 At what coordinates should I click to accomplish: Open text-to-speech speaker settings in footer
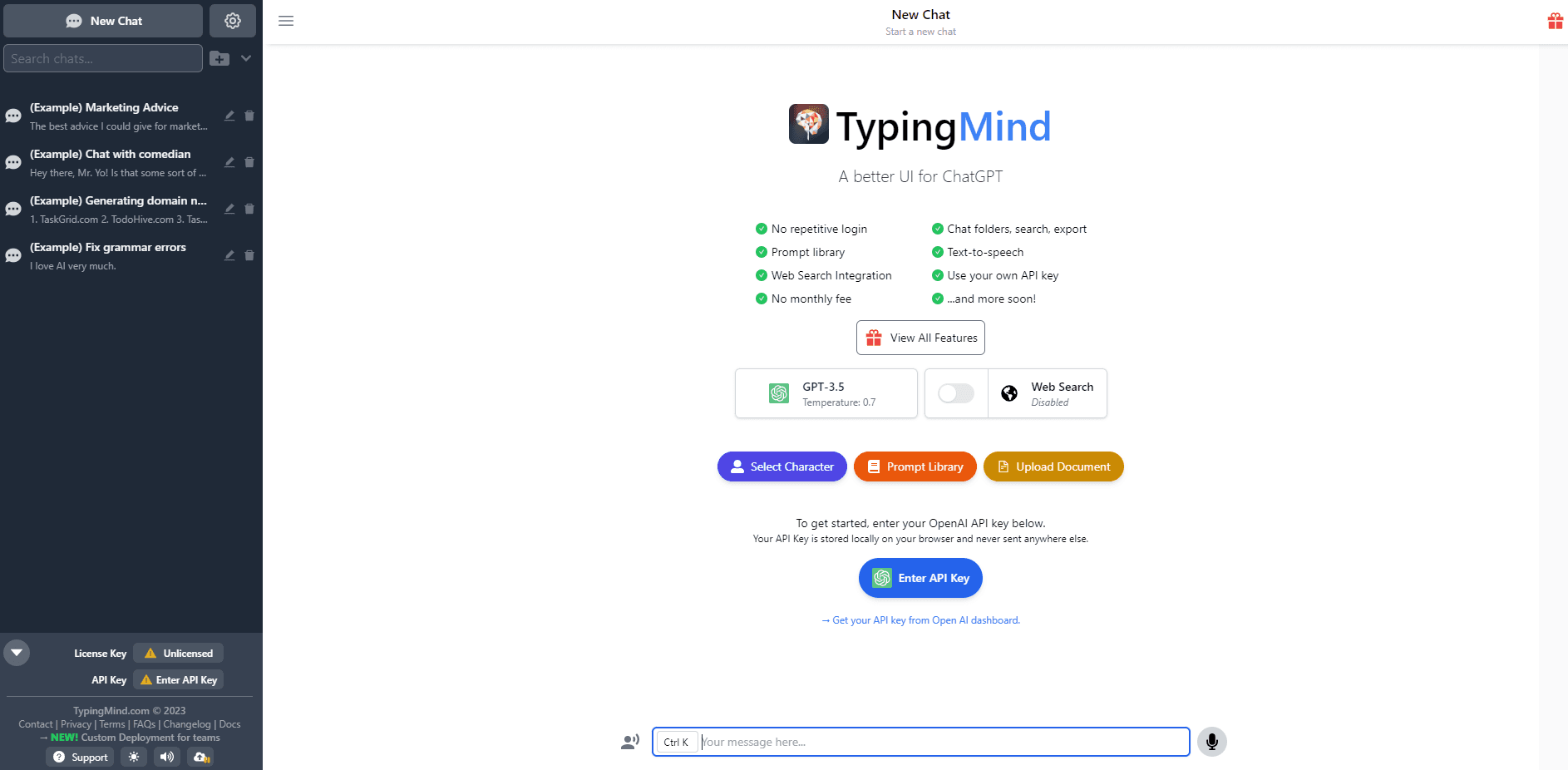point(166,757)
